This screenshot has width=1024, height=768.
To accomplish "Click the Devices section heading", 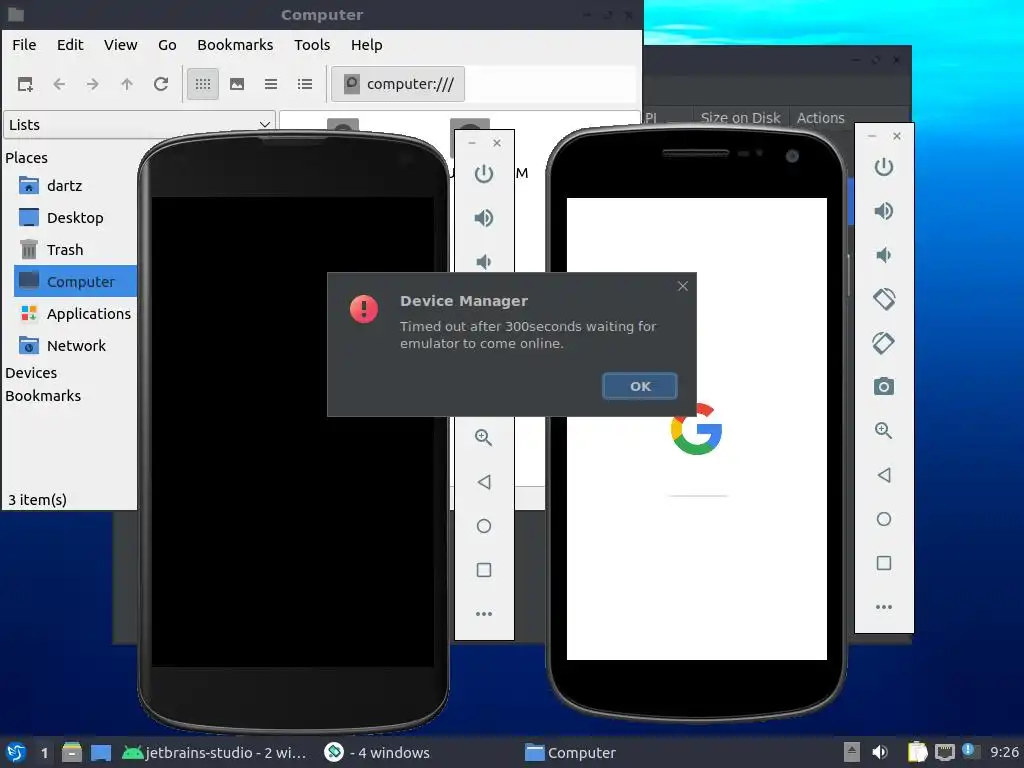I will [x=31, y=373].
